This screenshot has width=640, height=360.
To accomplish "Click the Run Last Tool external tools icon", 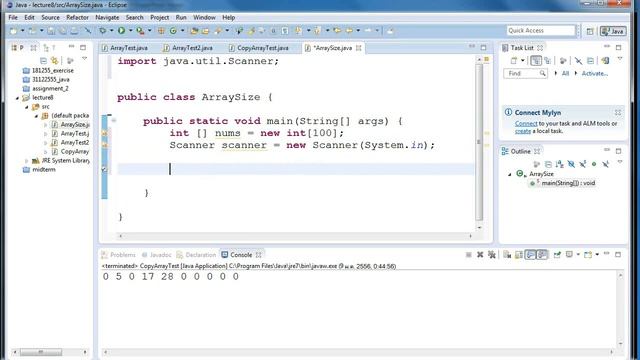I will pos(140,31).
